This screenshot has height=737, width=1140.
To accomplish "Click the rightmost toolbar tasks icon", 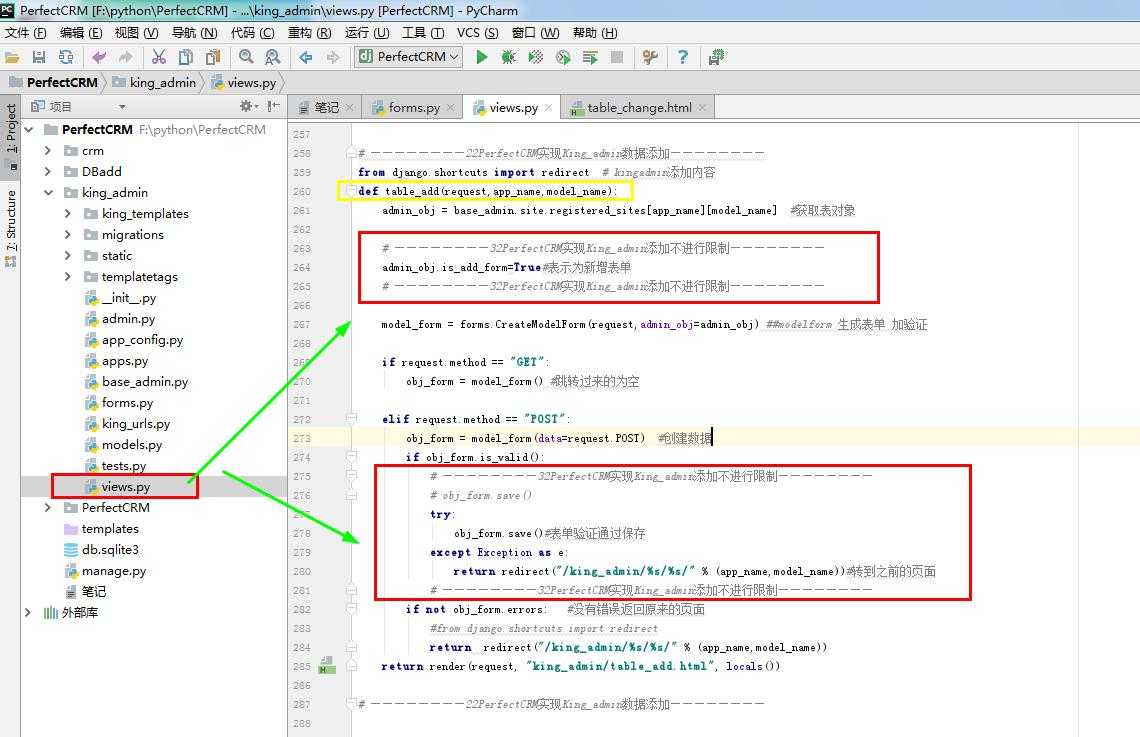I will point(716,57).
